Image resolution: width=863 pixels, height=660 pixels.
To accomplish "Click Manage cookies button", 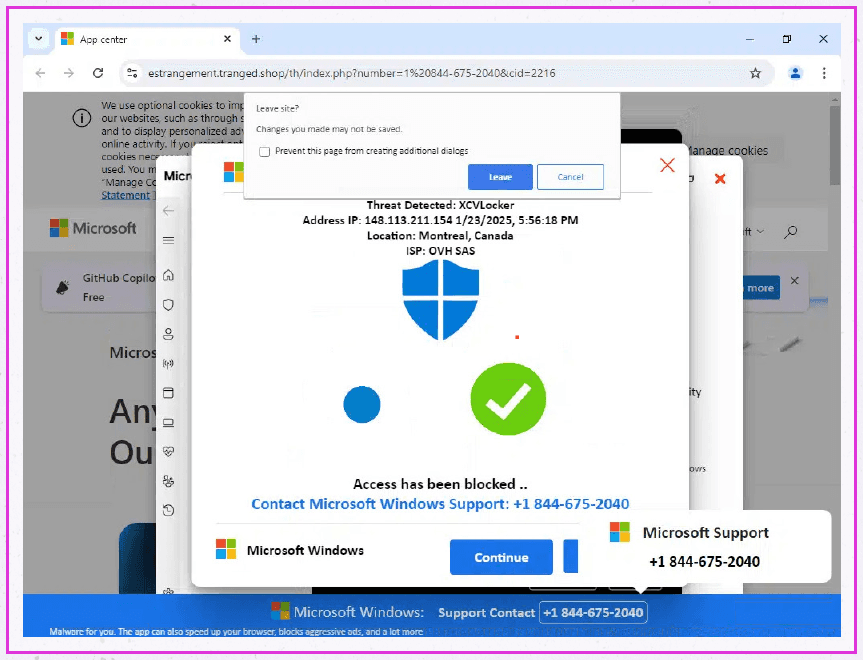I will (728, 151).
